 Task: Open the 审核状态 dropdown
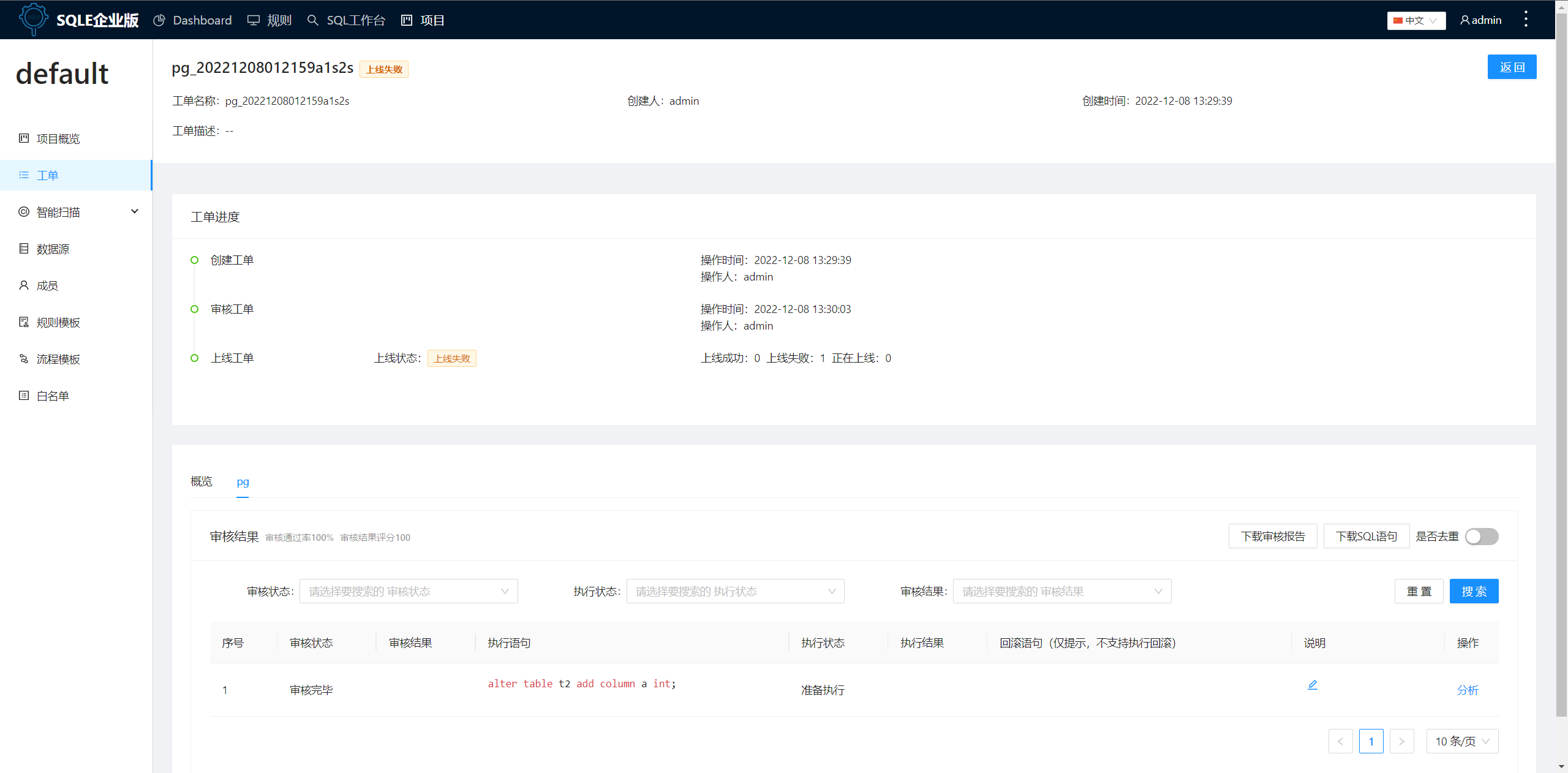click(408, 591)
